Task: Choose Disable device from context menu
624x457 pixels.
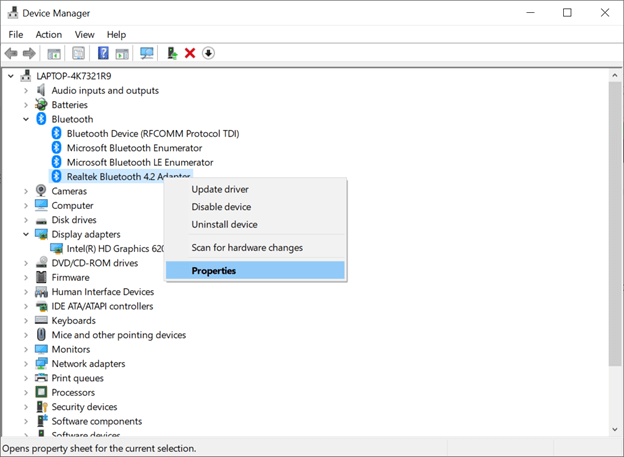Action: (255, 207)
